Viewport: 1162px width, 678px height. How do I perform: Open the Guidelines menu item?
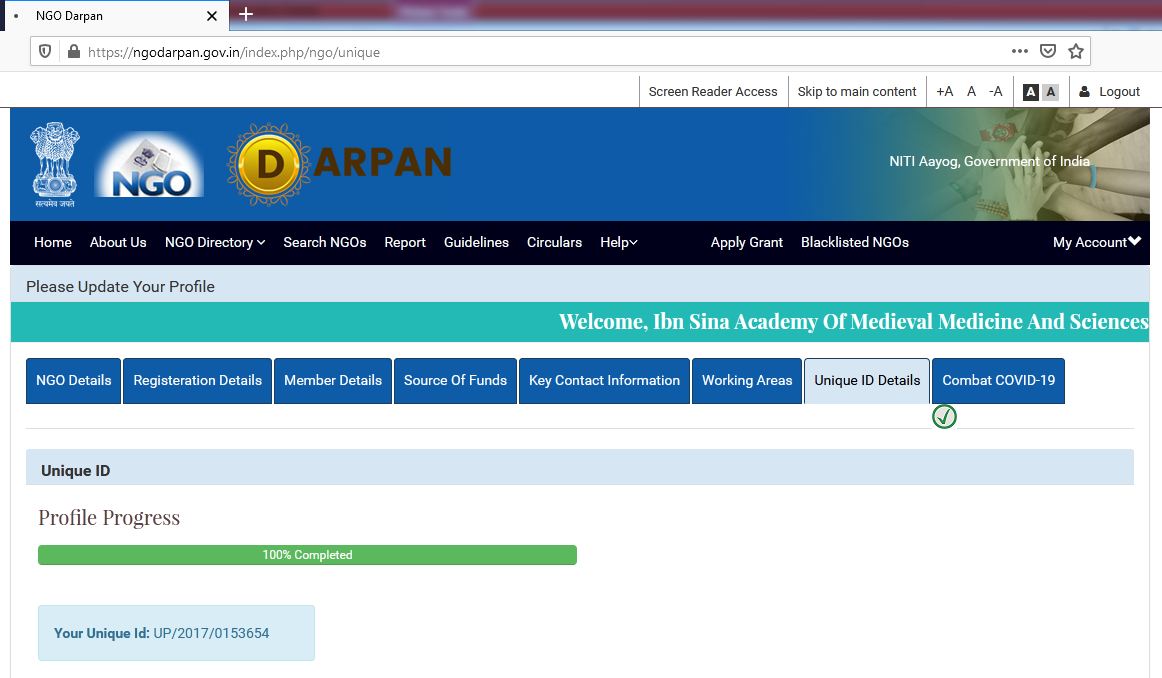[x=476, y=242]
